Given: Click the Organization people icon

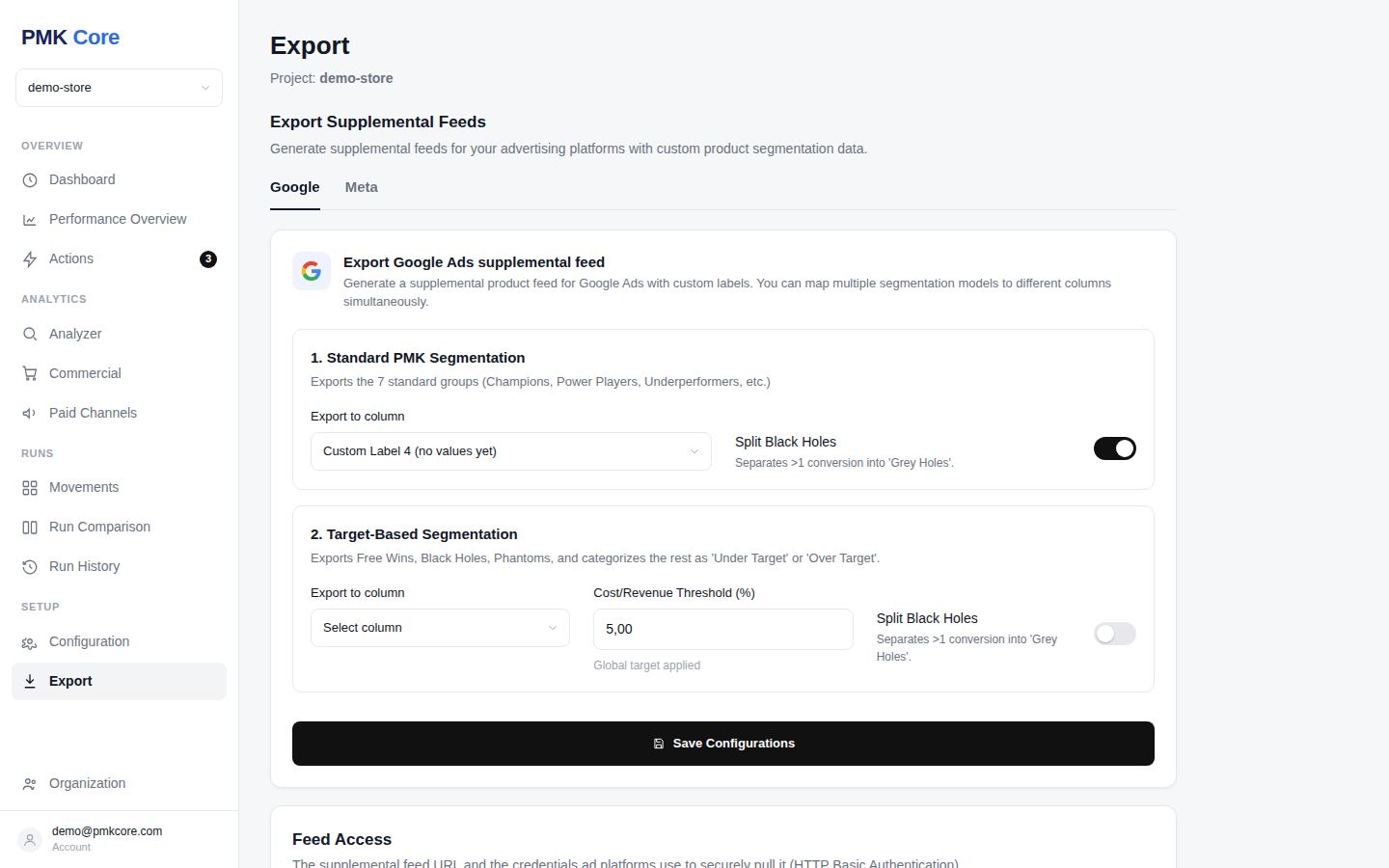Looking at the screenshot, I should coord(30,784).
